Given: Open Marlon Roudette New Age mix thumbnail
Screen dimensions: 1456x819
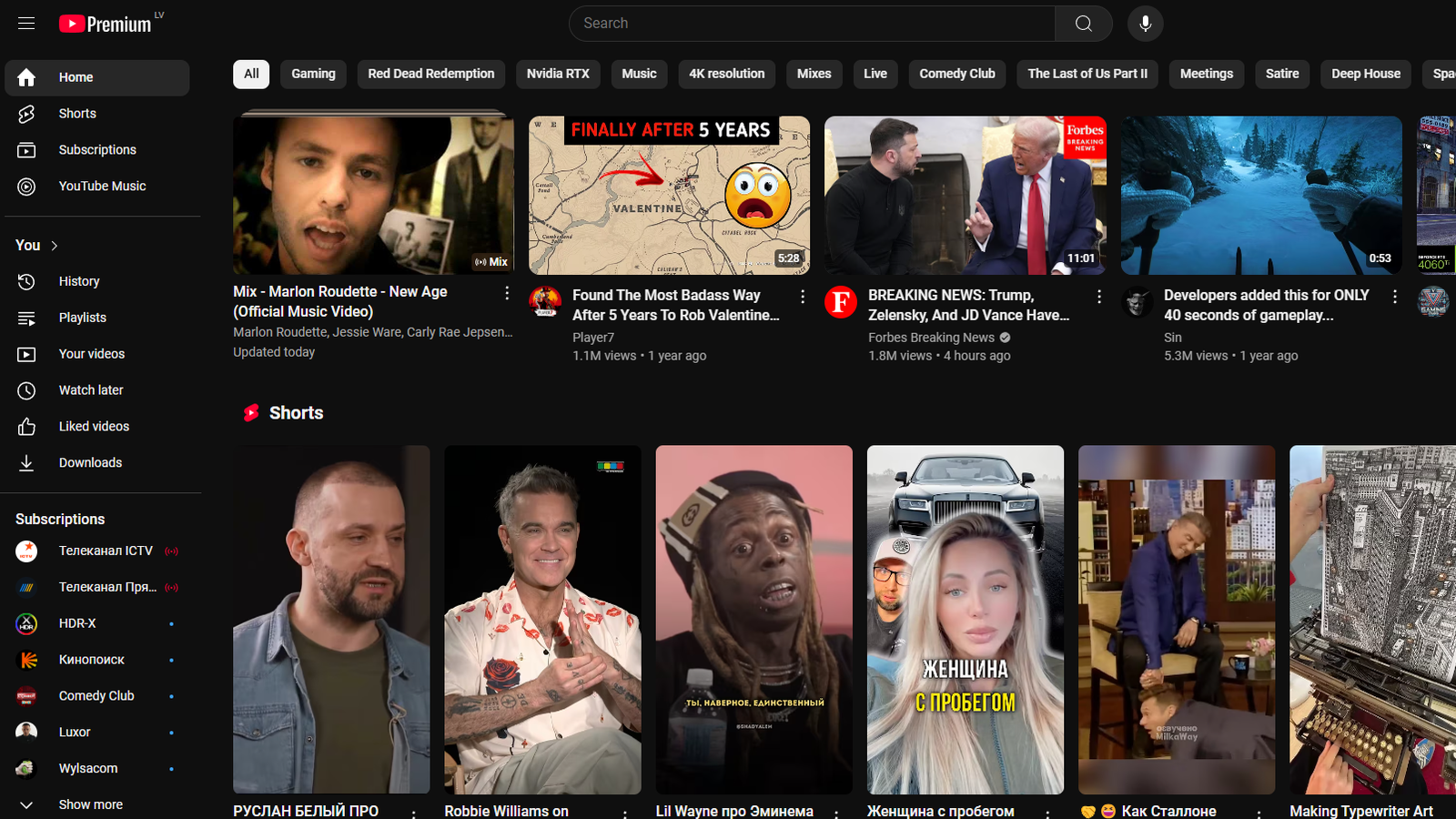Looking at the screenshot, I should (x=373, y=195).
